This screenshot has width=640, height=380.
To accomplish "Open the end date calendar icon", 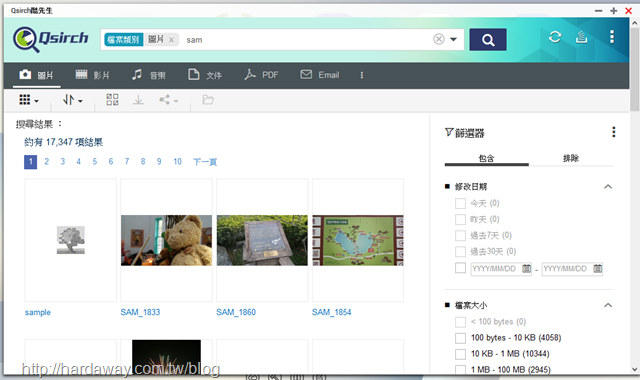I will tap(598, 269).
